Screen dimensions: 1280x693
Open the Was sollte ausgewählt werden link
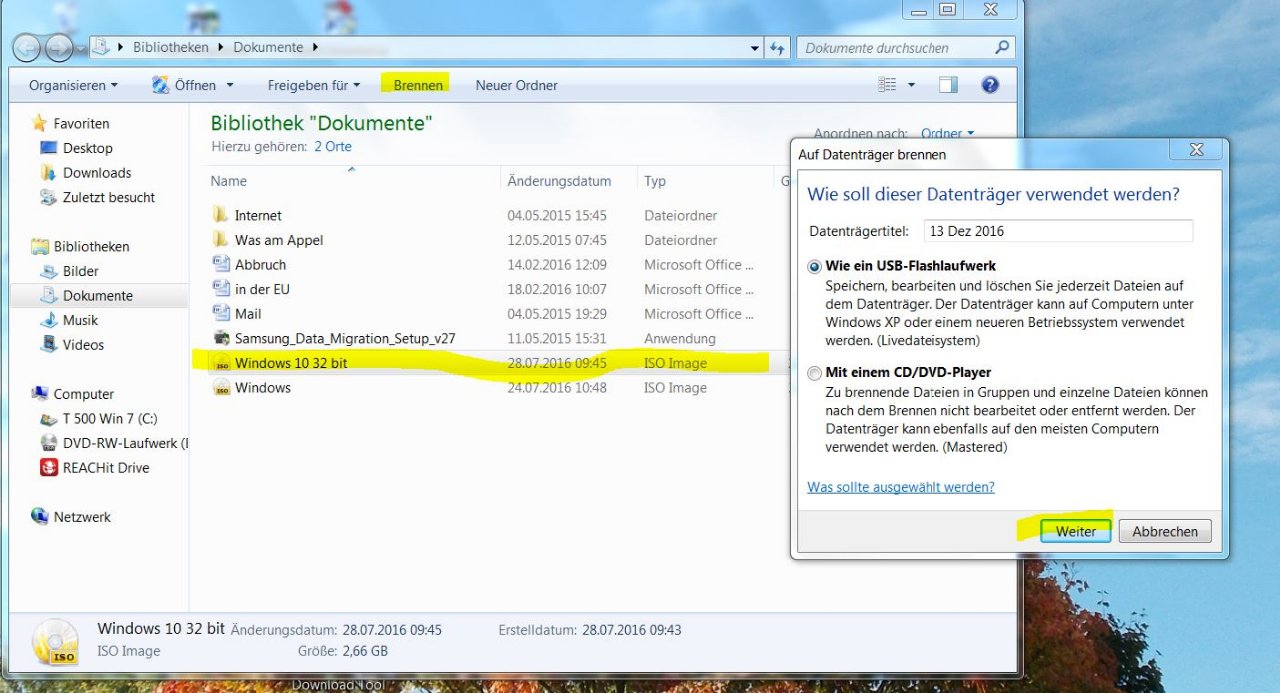coord(901,487)
